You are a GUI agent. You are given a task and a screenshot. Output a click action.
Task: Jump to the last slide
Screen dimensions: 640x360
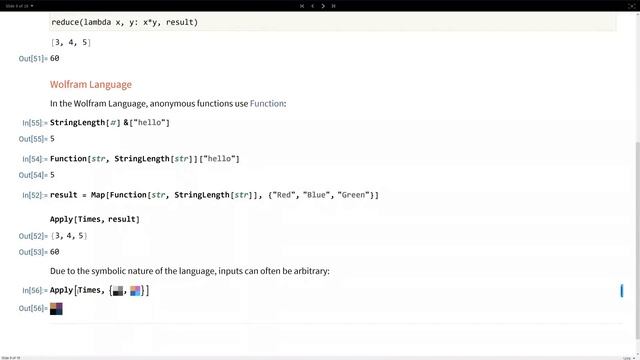333,6
